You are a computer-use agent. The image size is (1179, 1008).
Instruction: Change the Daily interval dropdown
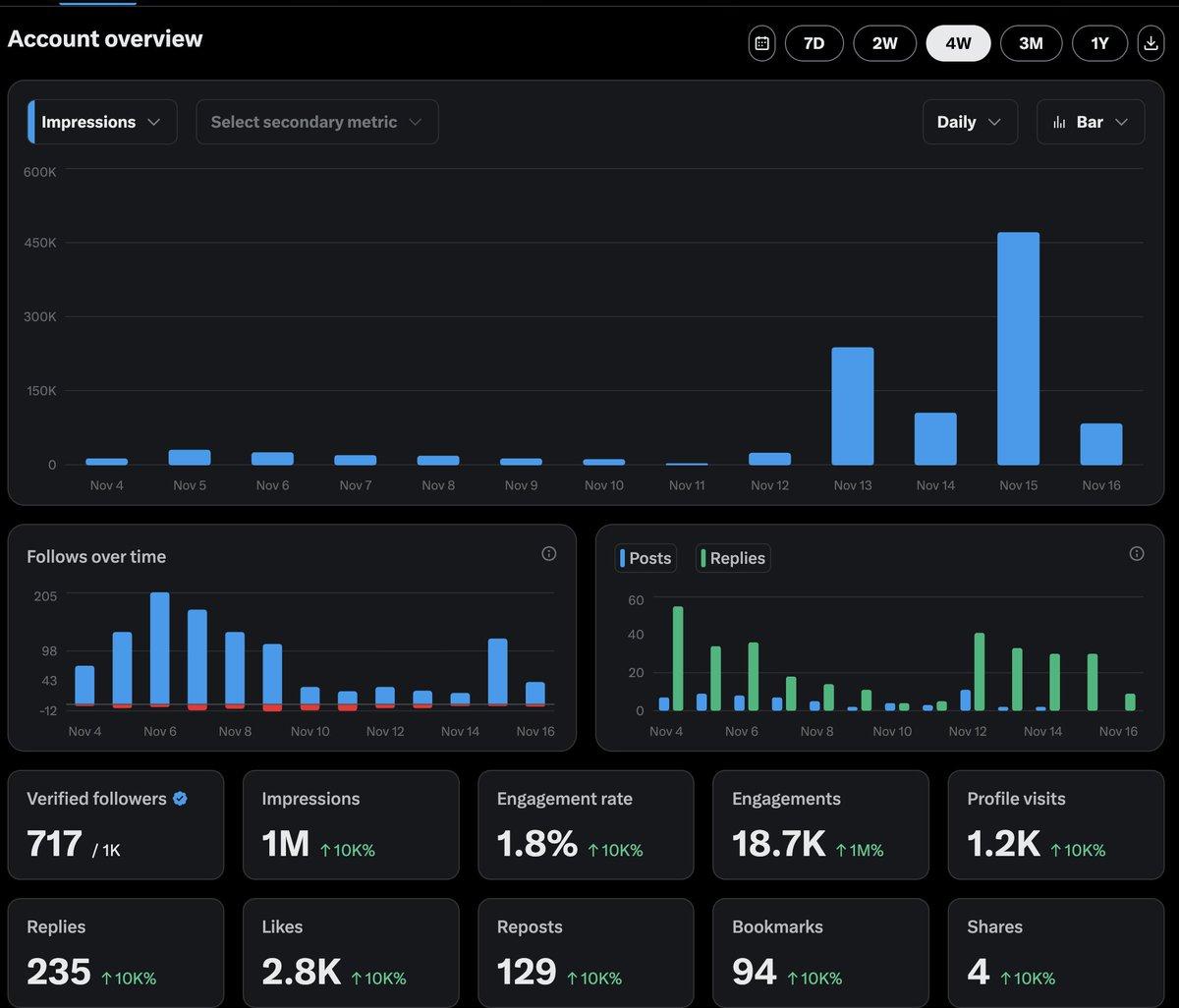tap(970, 122)
